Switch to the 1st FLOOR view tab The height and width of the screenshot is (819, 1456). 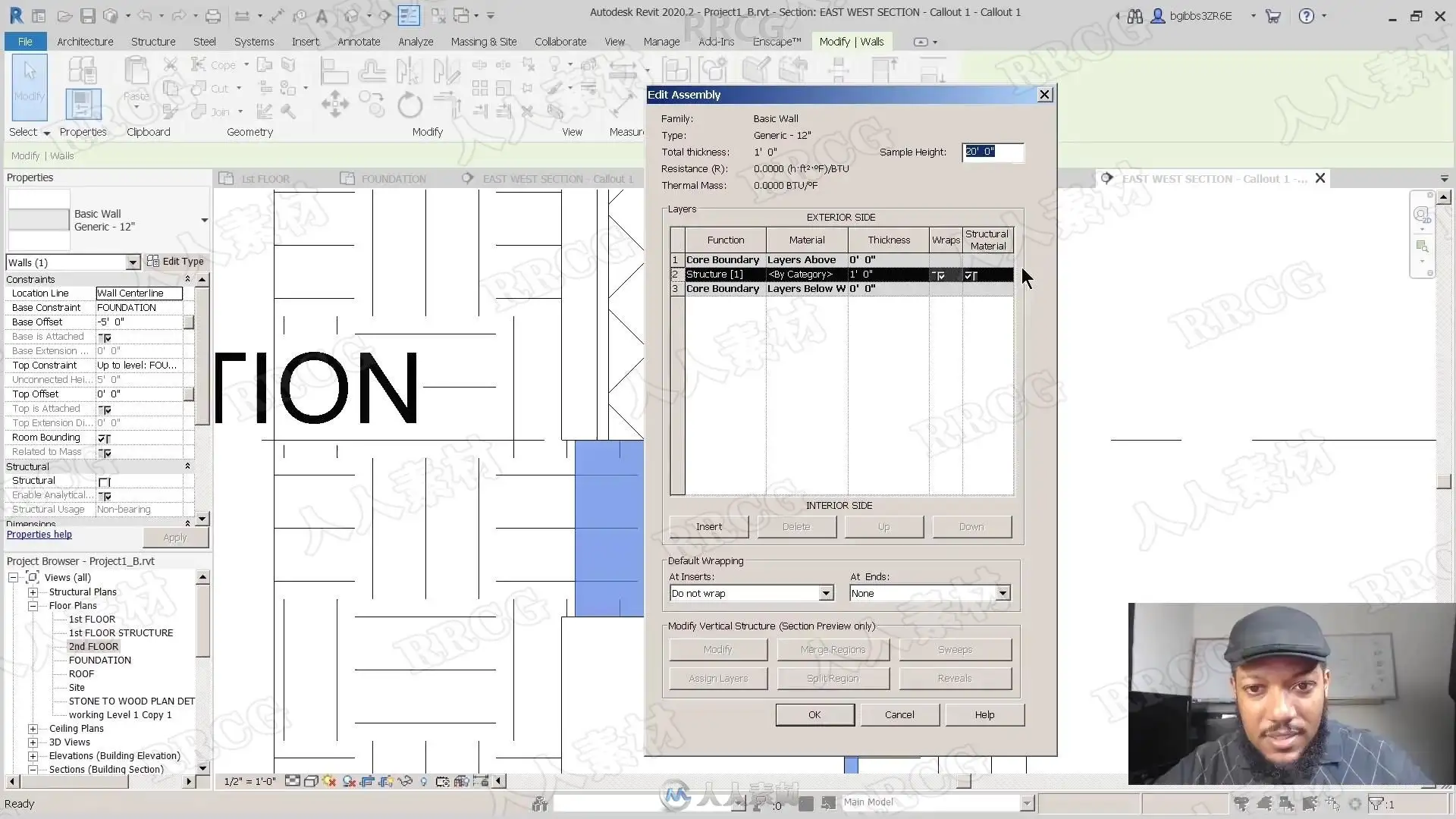(255, 179)
